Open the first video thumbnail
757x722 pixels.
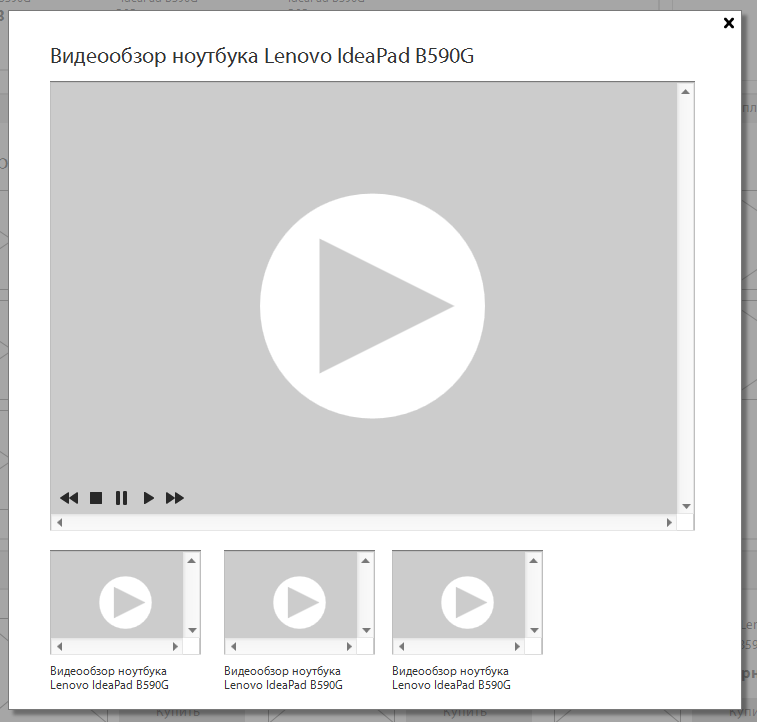[126, 602]
